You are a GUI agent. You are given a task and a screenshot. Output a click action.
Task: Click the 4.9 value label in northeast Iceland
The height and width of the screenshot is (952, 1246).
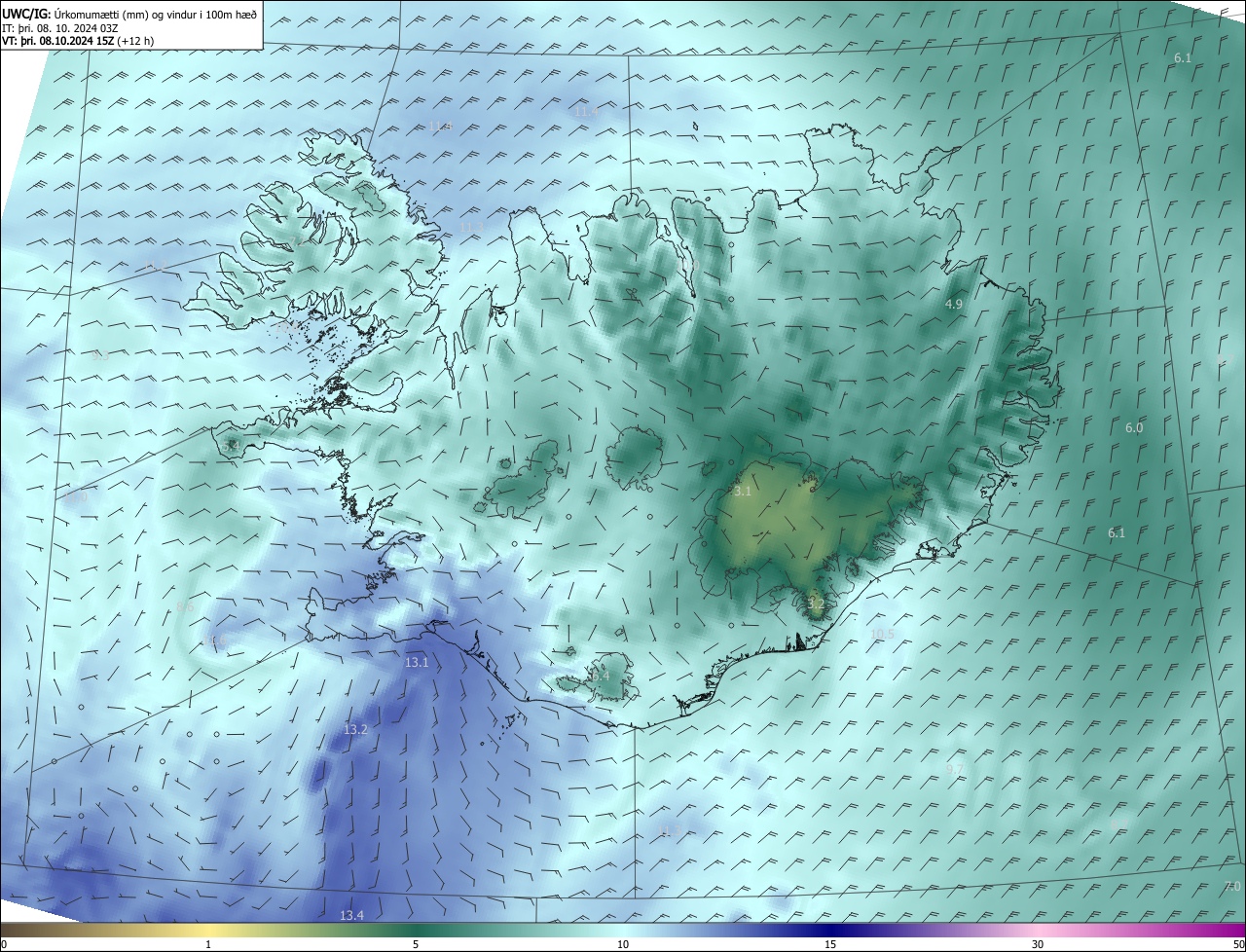(x=954, y=305)
